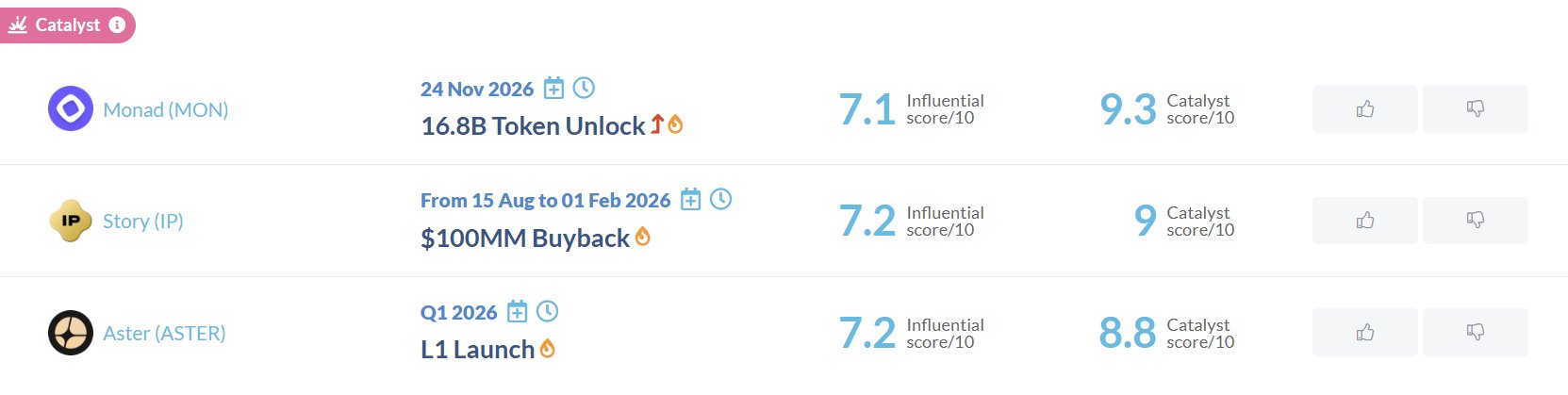Upvote the Monad token unlock event
Screen dimensions: 1568x395
tap(1364, 109)
